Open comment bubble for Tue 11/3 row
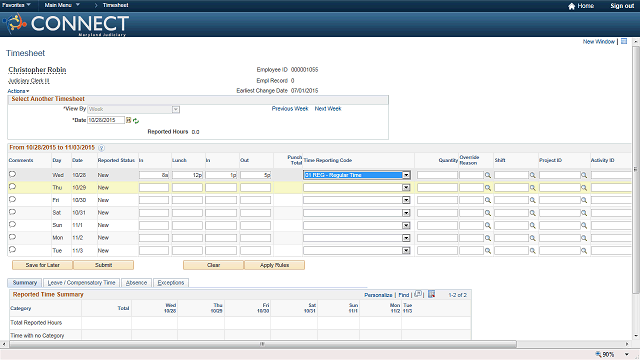 12,250
